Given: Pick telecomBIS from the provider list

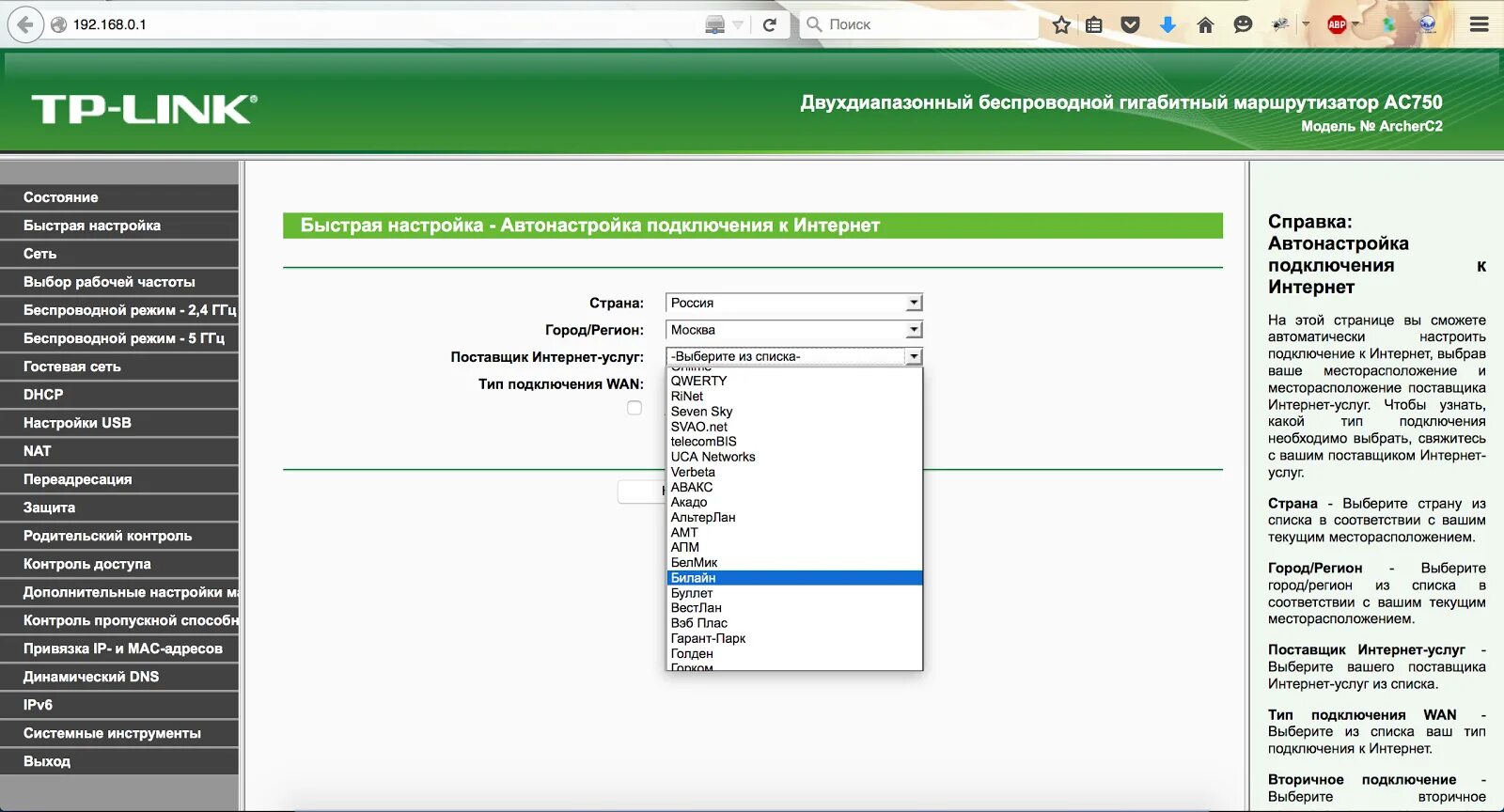Looking at the screenshot, I should coord(794,441).
